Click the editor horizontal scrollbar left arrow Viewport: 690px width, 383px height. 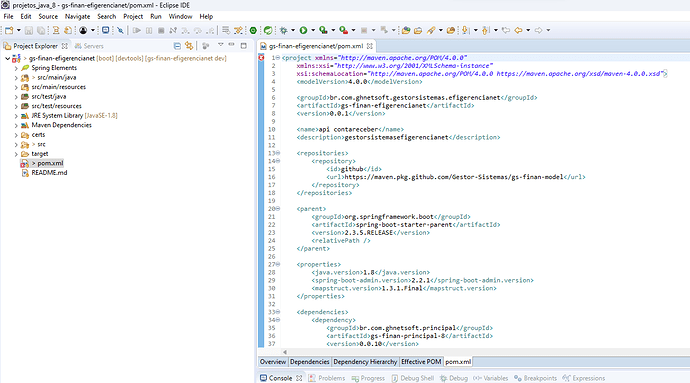click(x=285, y=352)
